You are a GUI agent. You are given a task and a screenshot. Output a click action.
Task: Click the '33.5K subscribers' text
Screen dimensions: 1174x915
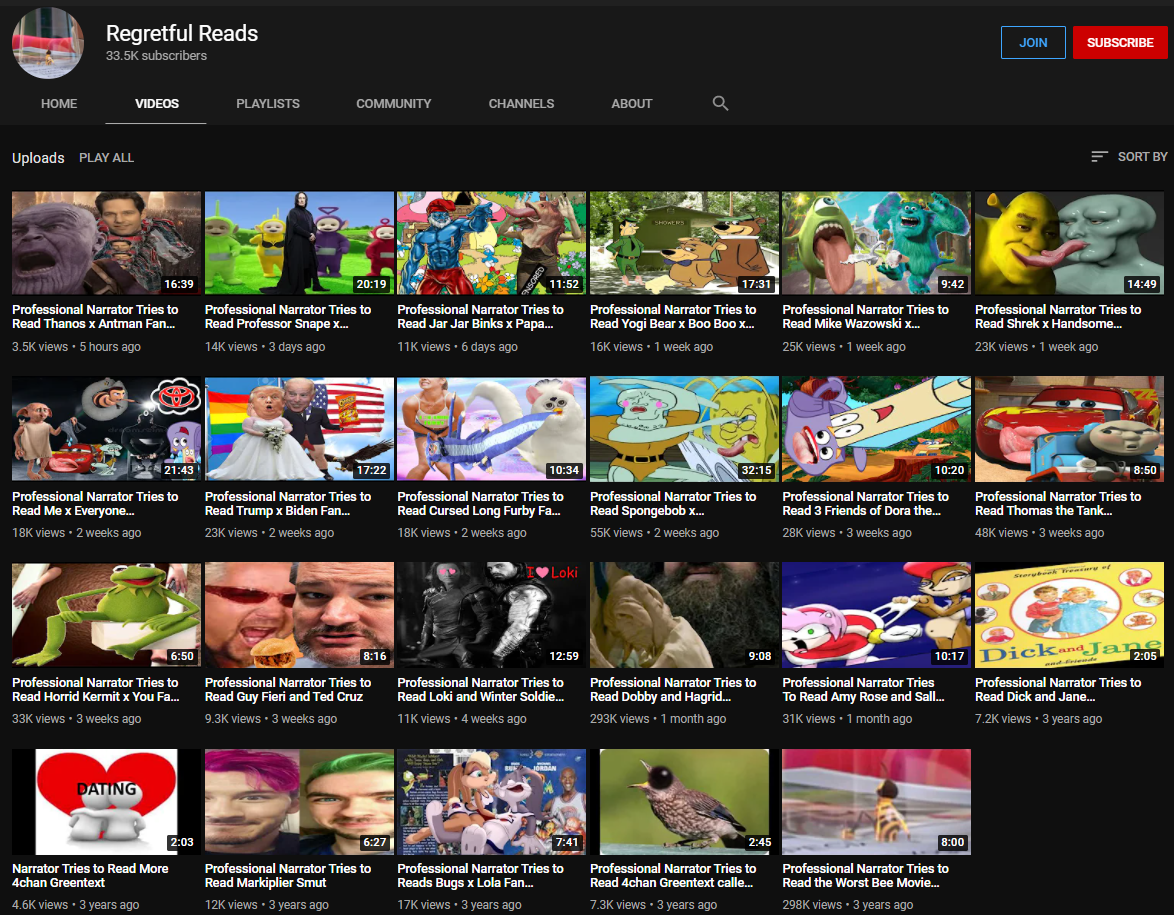pos(156,55)
